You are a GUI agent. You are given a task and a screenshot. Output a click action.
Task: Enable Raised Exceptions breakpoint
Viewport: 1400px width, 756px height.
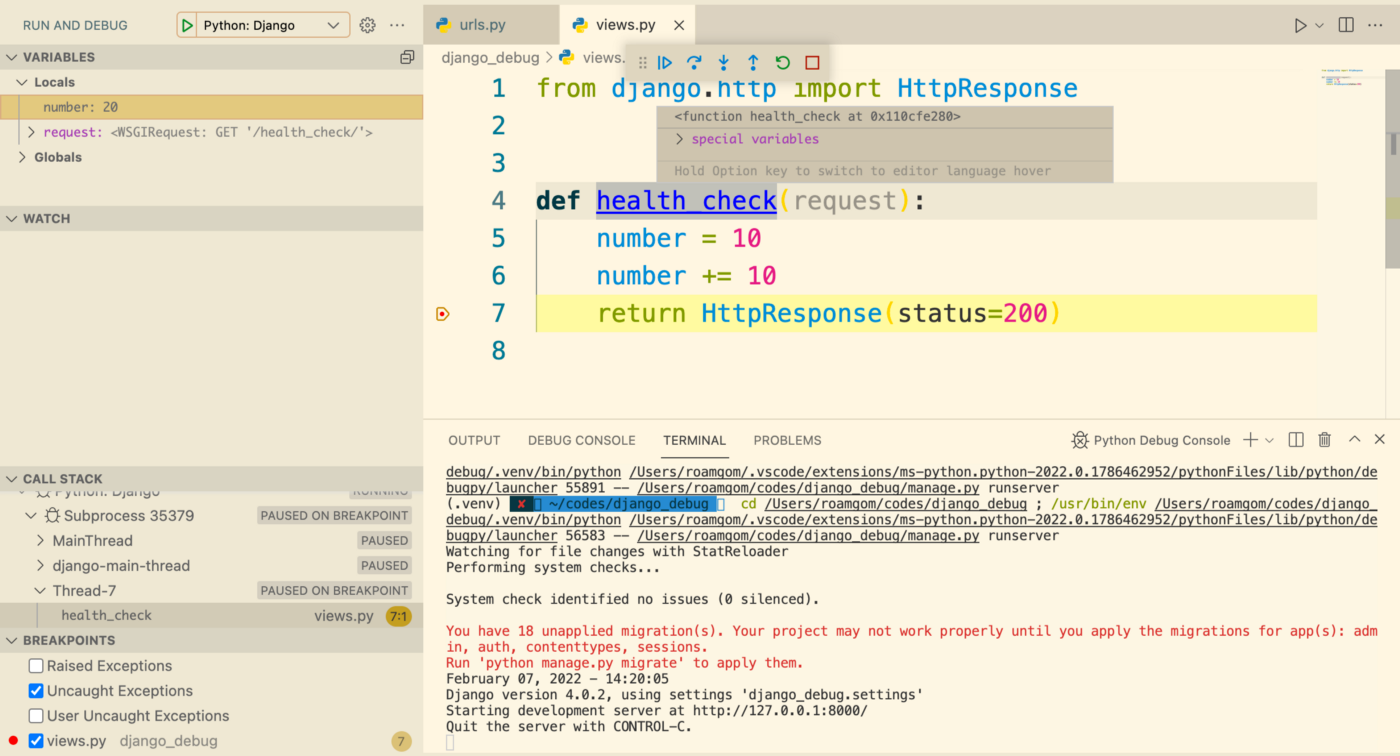(x=36, y=666)
